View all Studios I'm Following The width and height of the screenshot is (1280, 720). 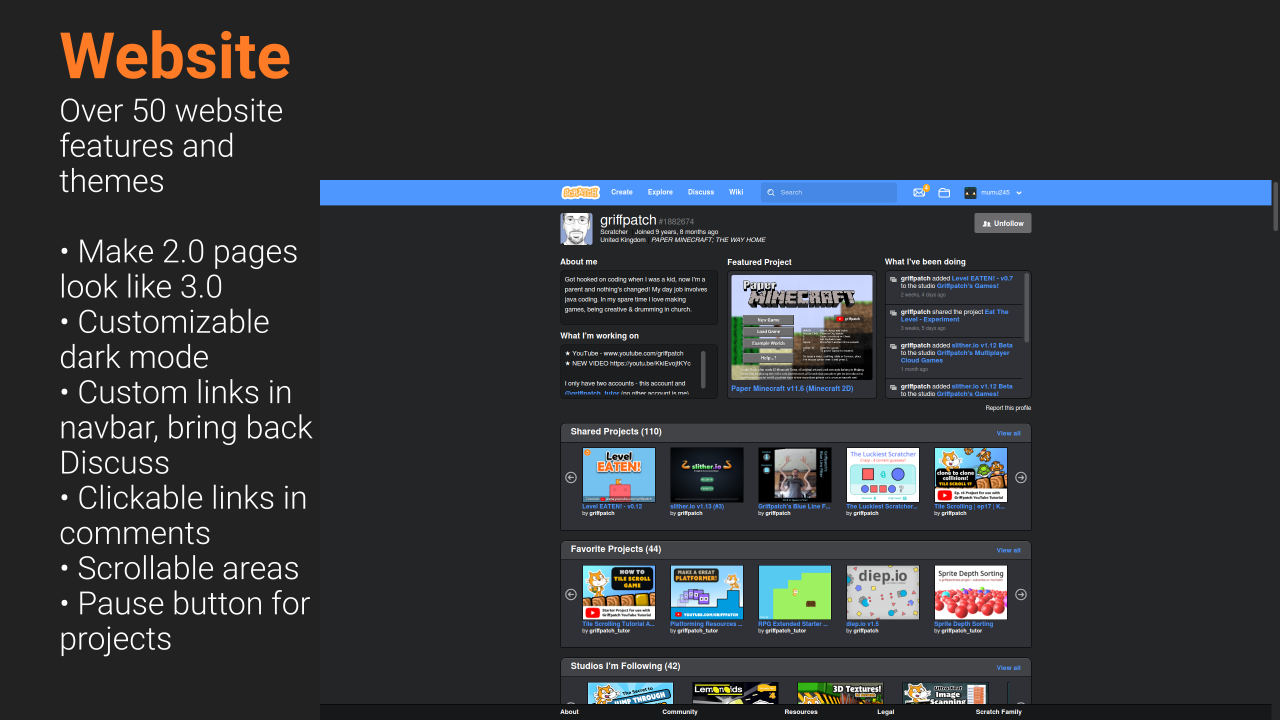pyautogui.click(x=1008, y=667)
